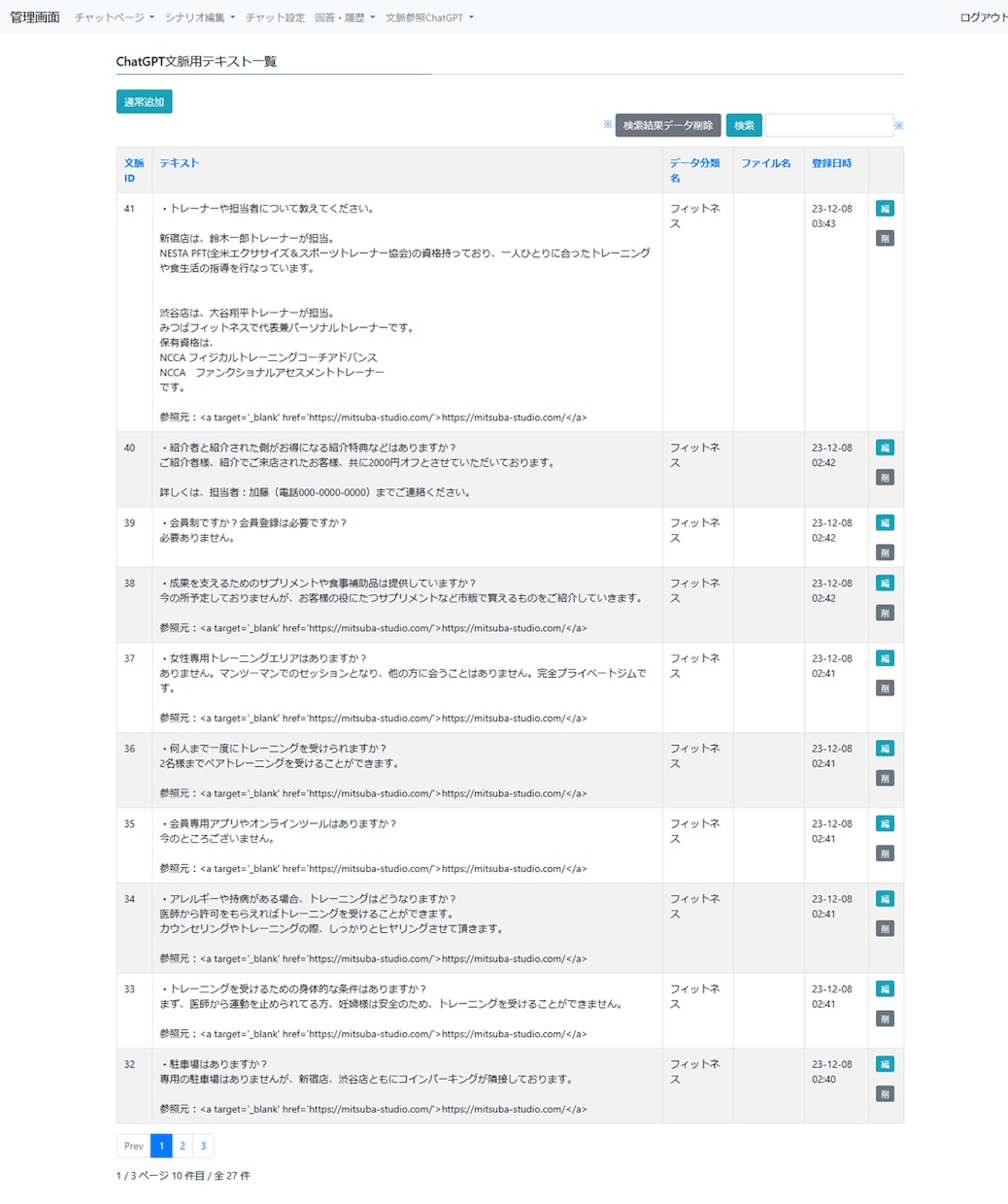Screen dimensions: 1008x1204
Task: Edit the entry with ID 34
Action: 885,899
